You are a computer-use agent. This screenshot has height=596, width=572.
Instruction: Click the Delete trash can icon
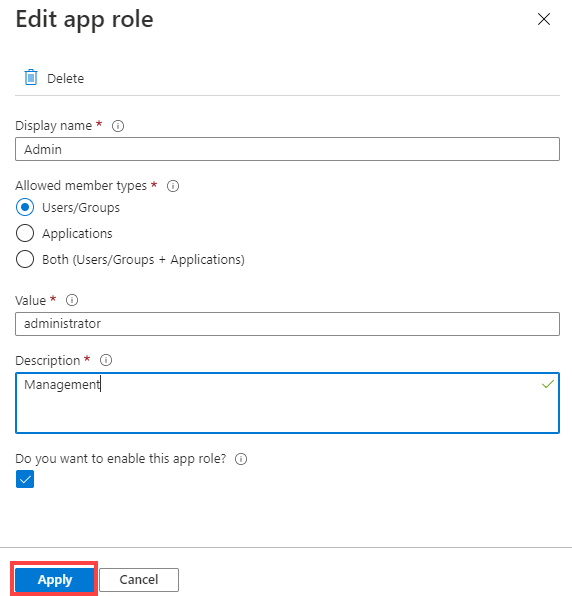(31, 78)
